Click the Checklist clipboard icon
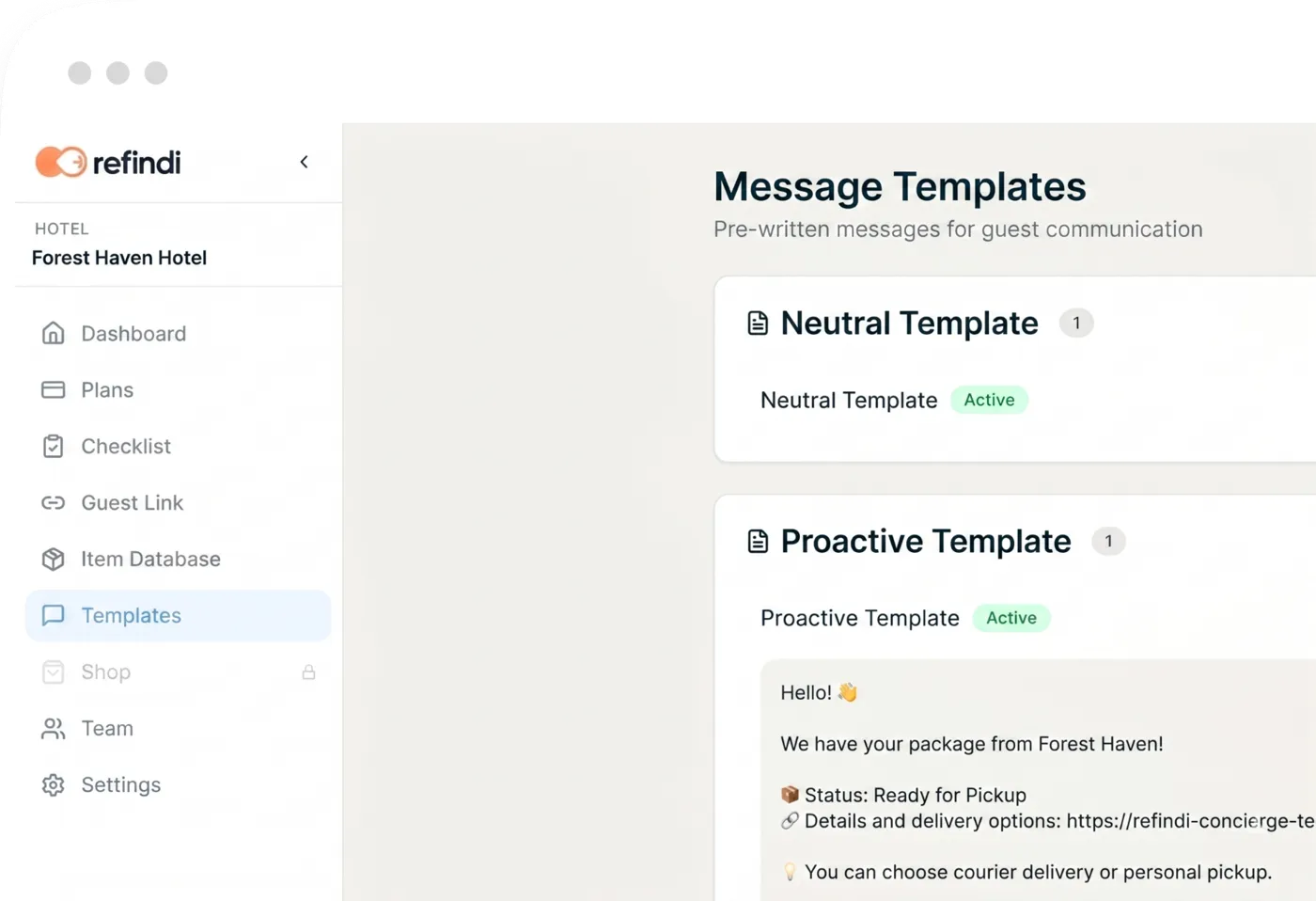 pyautogui.click(x=54, y=446)
